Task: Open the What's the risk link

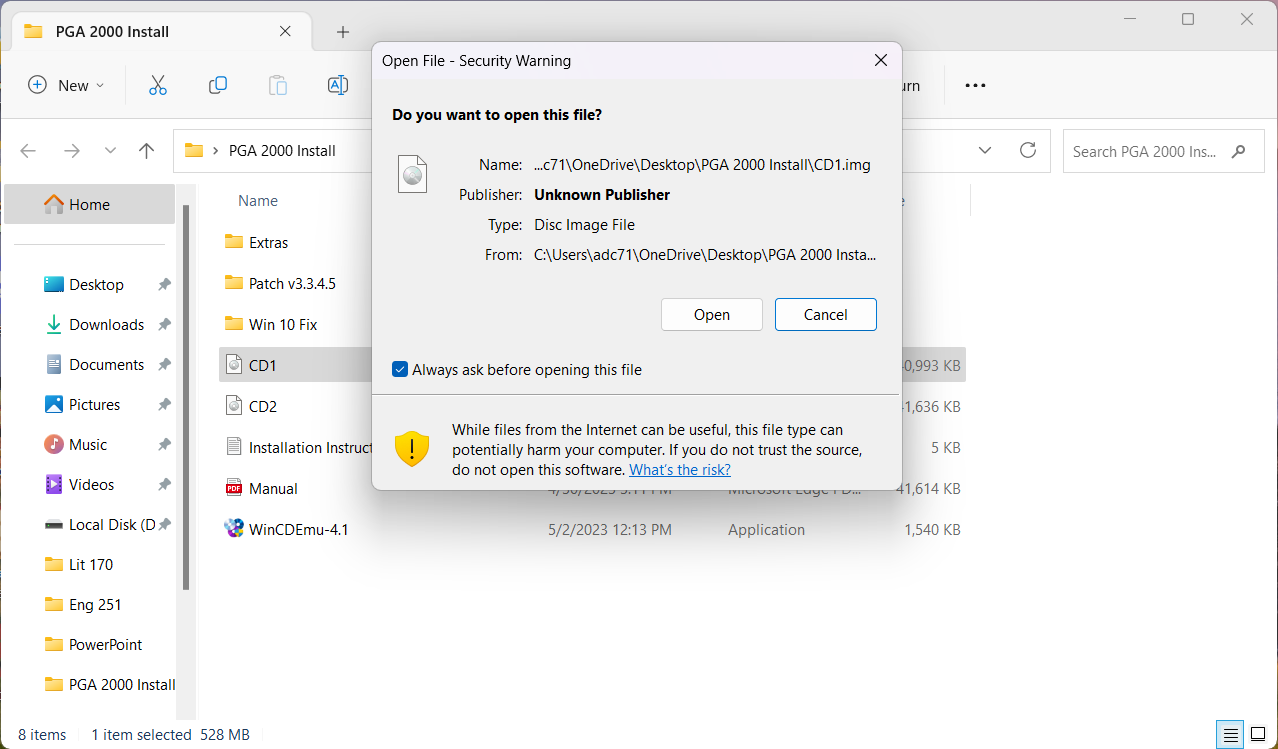Action: click(680, 470)
